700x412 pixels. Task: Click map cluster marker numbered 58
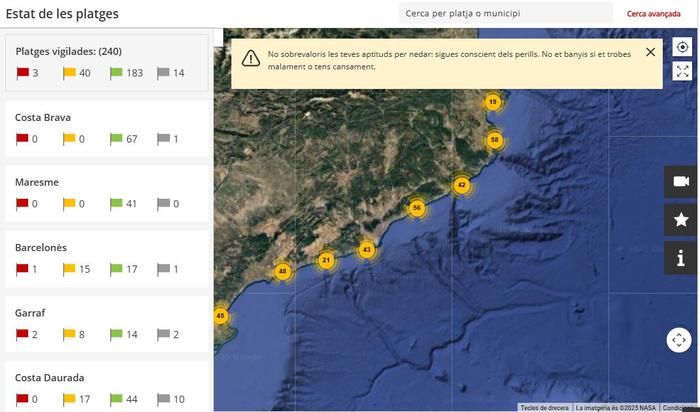494,140
